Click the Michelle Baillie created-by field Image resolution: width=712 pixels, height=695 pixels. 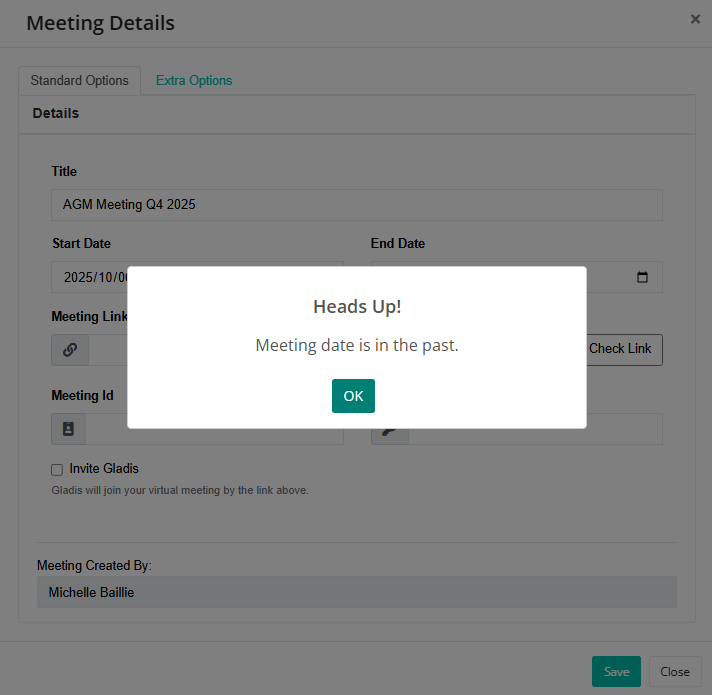pyautogui.click(x=356, y=592)
